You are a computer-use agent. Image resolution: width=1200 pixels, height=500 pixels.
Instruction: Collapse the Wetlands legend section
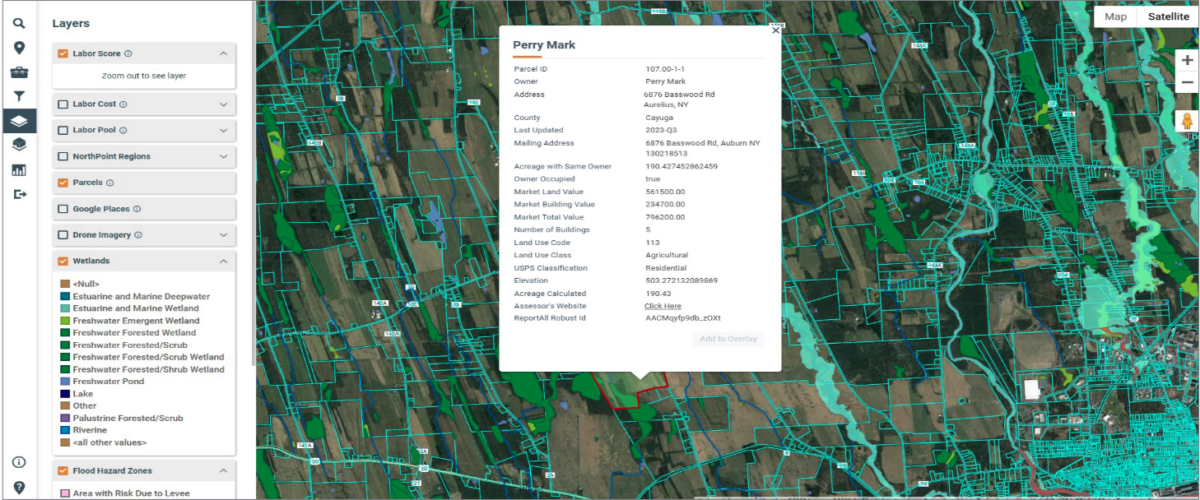coord(223,261)
